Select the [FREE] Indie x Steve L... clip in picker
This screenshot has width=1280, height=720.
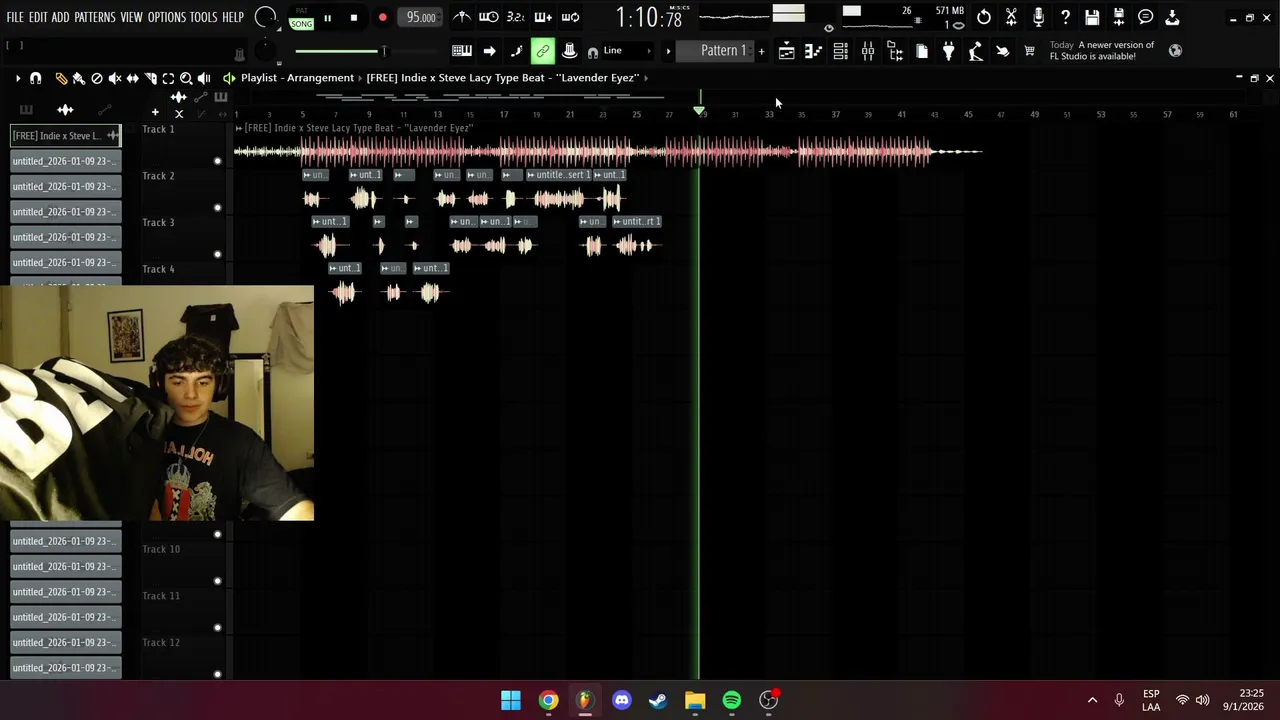point(66,135)
